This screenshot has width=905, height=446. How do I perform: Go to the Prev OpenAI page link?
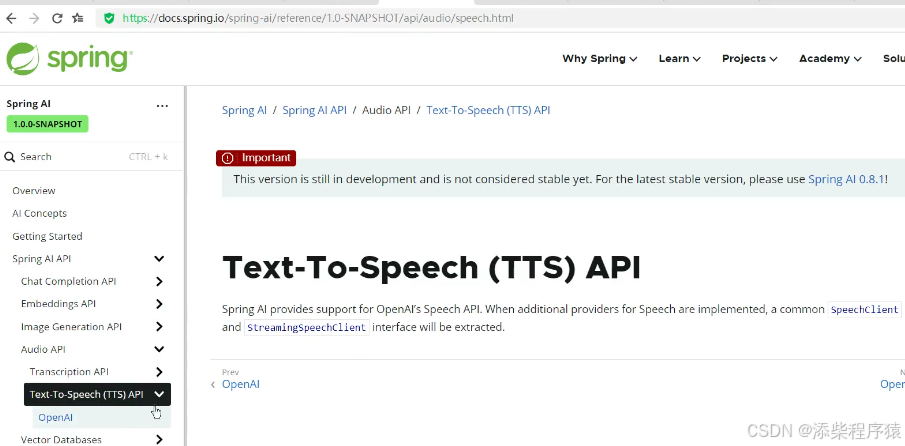(241, 384)
